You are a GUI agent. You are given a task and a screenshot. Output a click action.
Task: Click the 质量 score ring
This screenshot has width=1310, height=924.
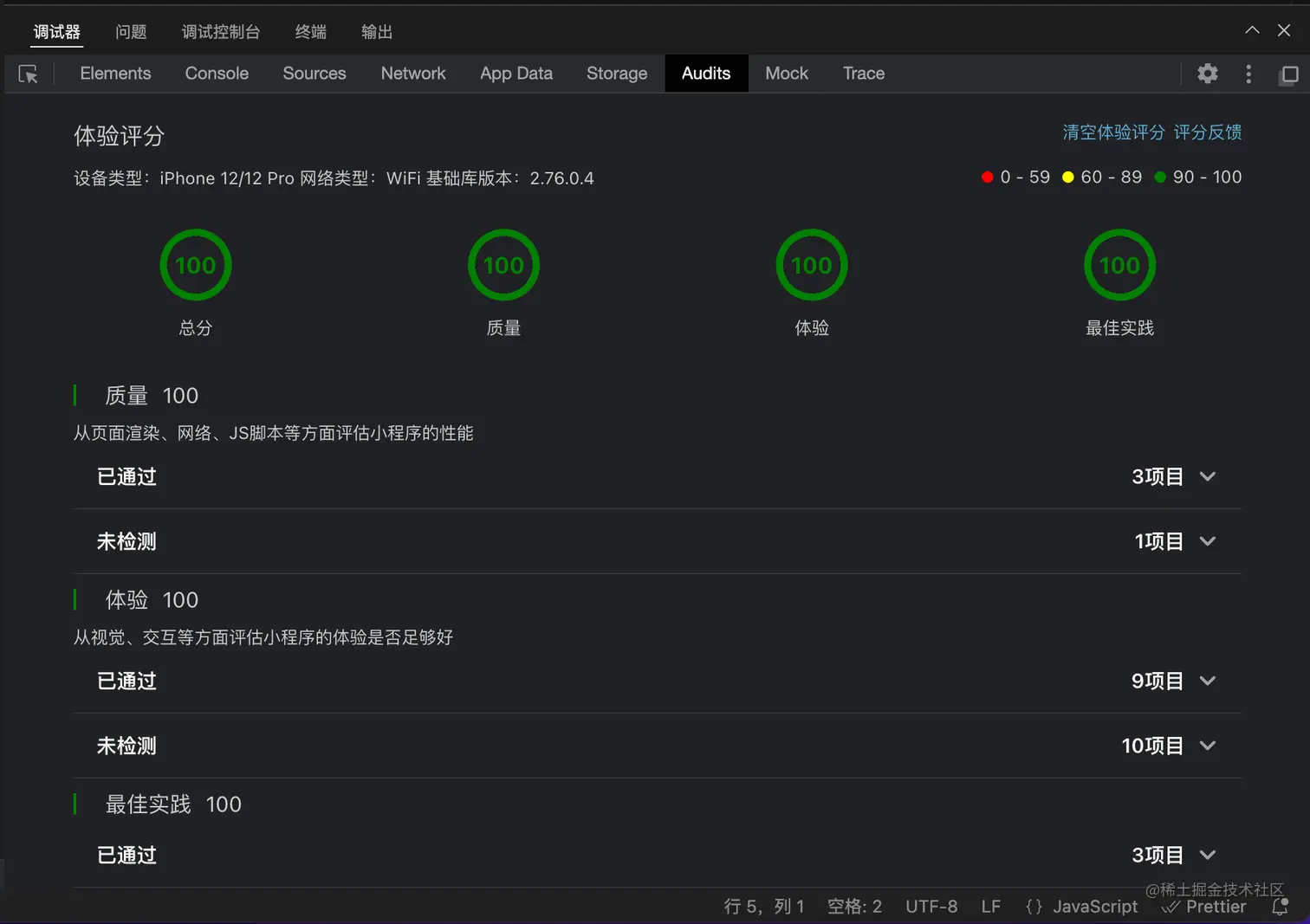[503, 265]
